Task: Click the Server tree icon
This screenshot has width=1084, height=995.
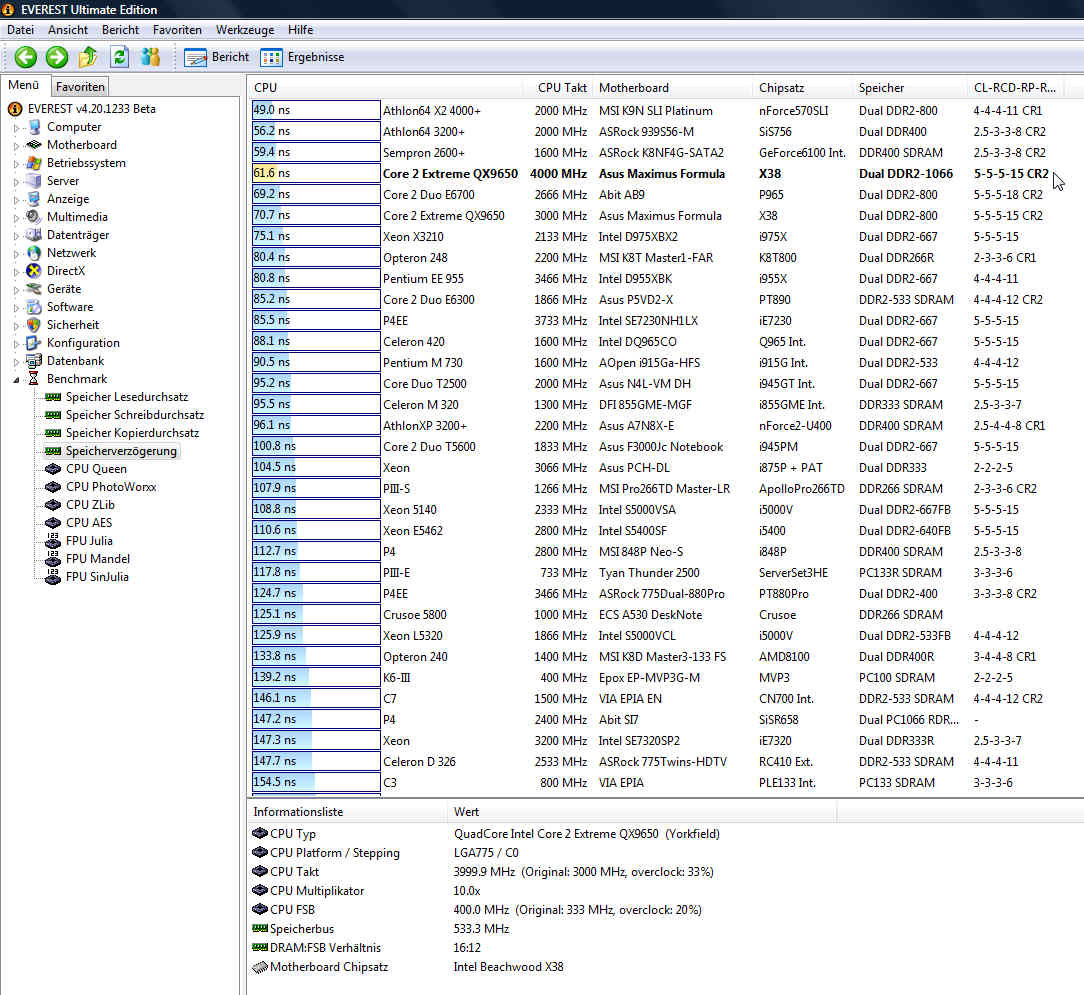Action: coord(34,181)
